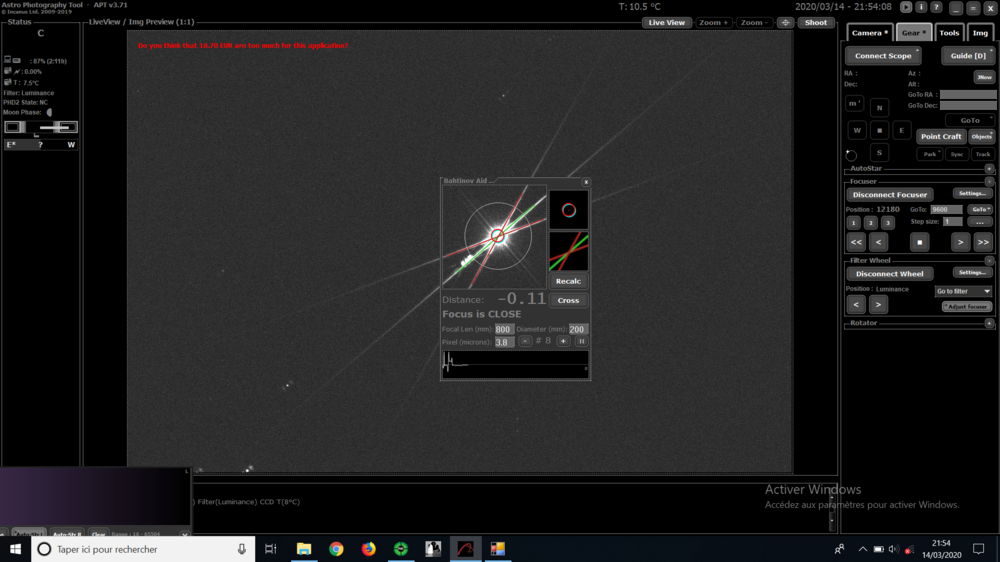The height and width of the screenshot is (562, 1000).
Task: Click the focuser Step size field
Action: [x=953, y=221]
